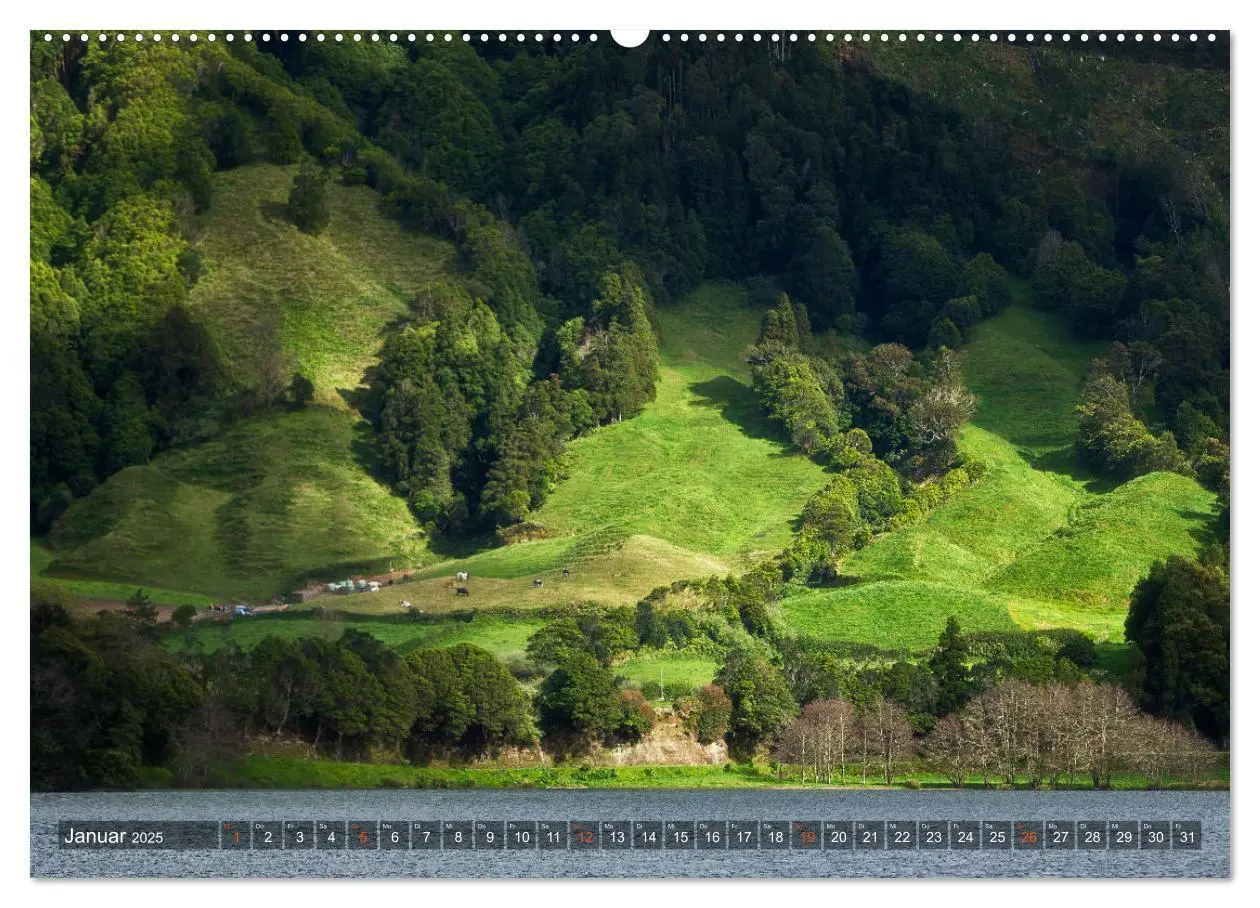Click the calendar hanging hole notch
Viewport: 1260px width, 908px height.
630,38
